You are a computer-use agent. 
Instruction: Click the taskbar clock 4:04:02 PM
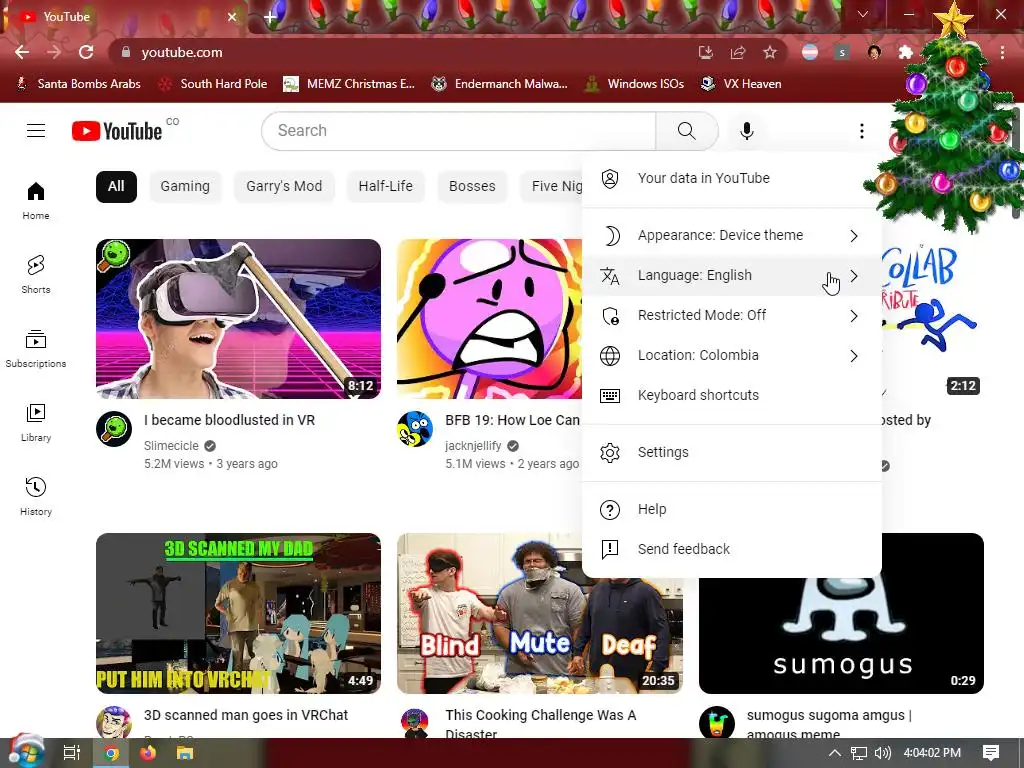(932, 753)
